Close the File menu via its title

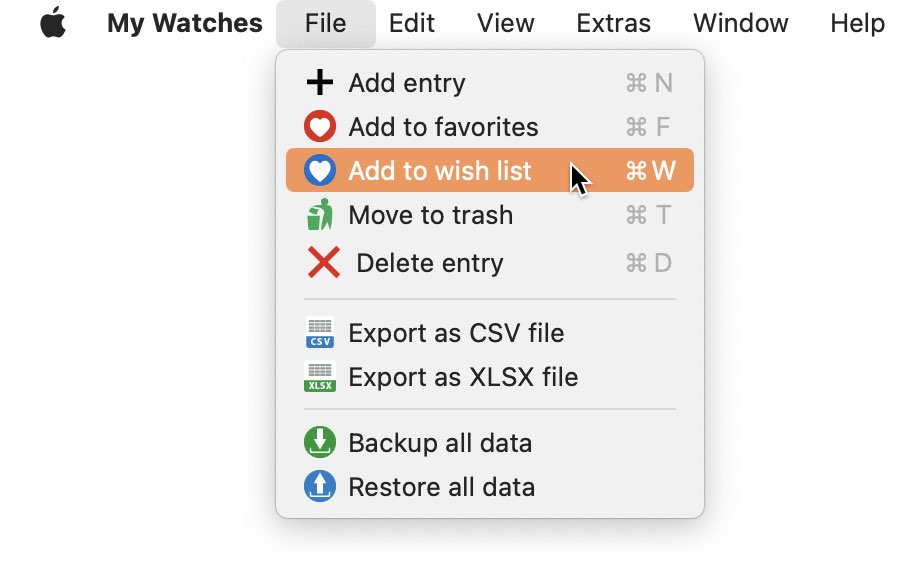coord(326,23)
